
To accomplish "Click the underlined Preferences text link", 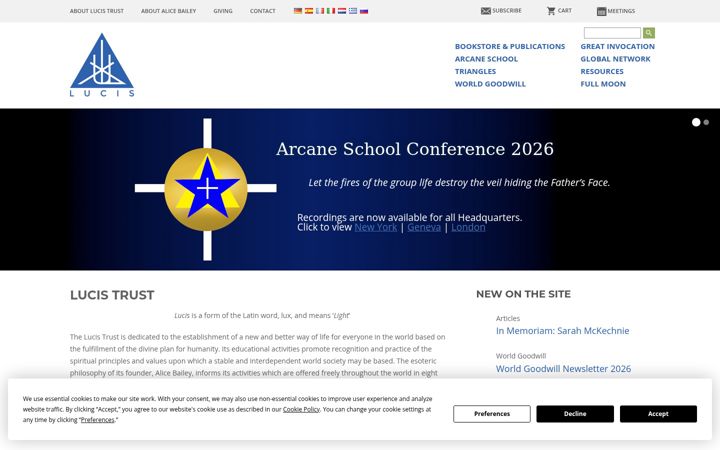I will (97, 420).
